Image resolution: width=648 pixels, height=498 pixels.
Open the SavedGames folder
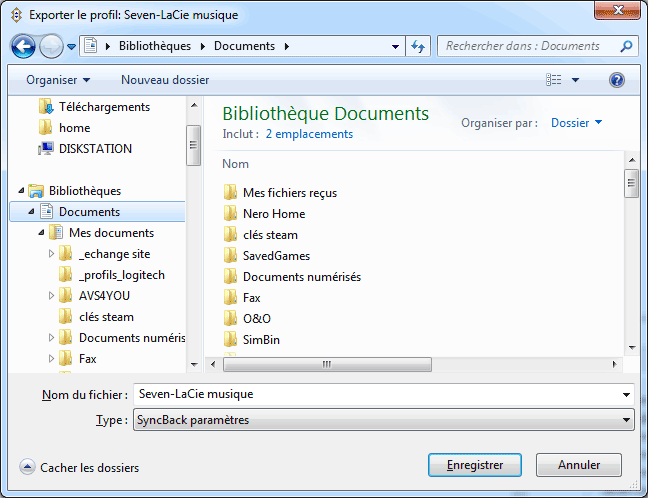click(276, 255)
